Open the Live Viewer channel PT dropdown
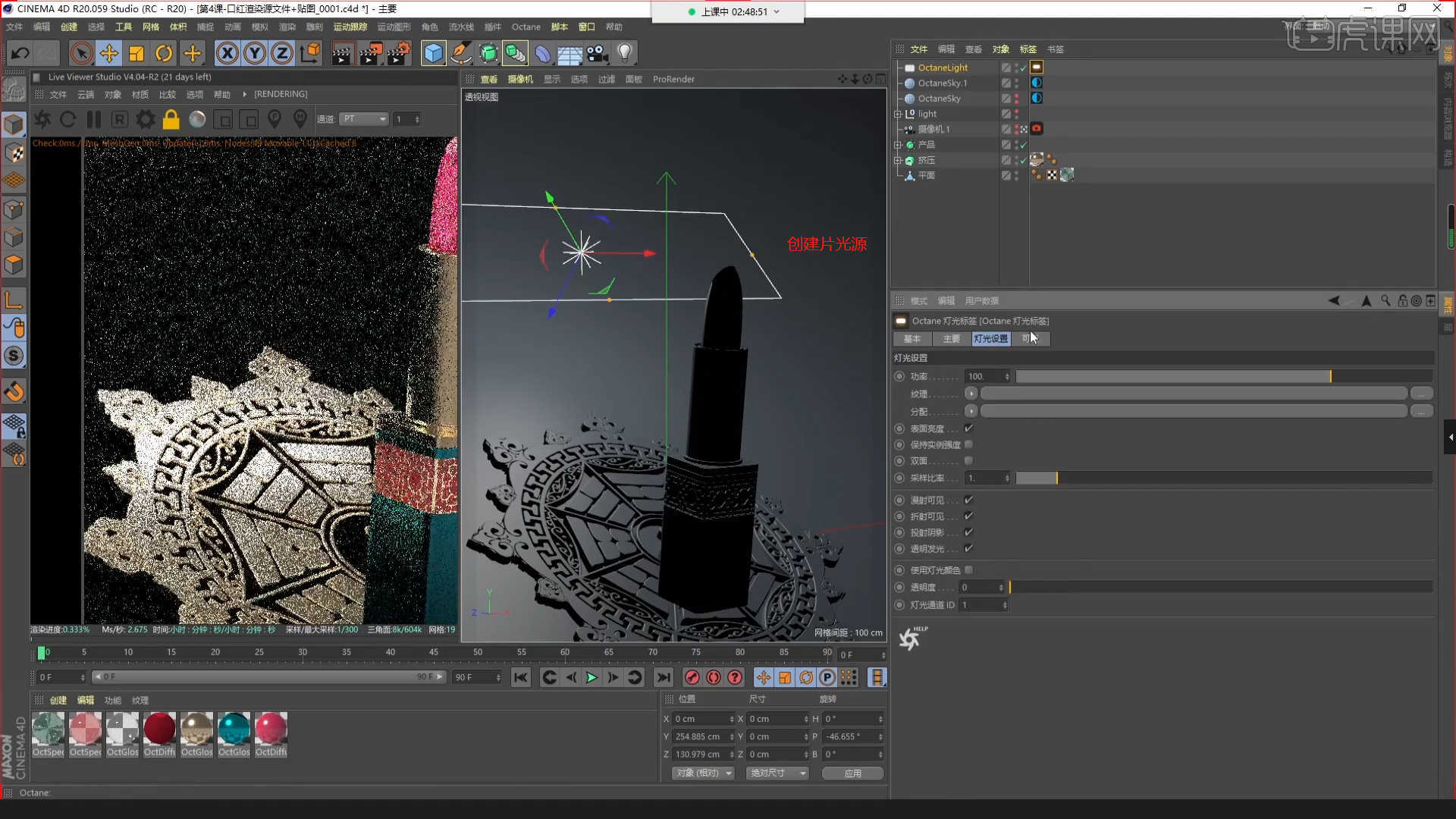 click(x=364, y=119)
